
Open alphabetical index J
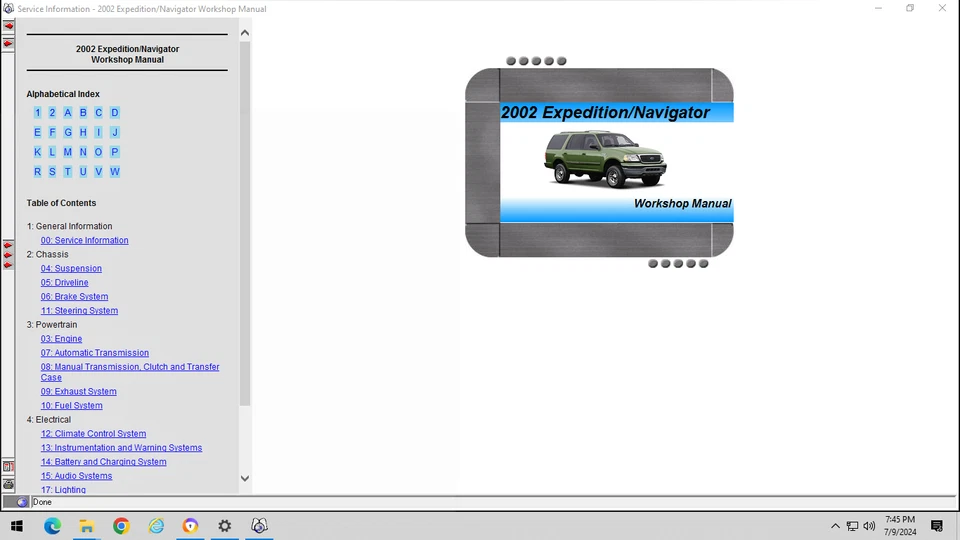pyautogui.click(x=114, y=132)
